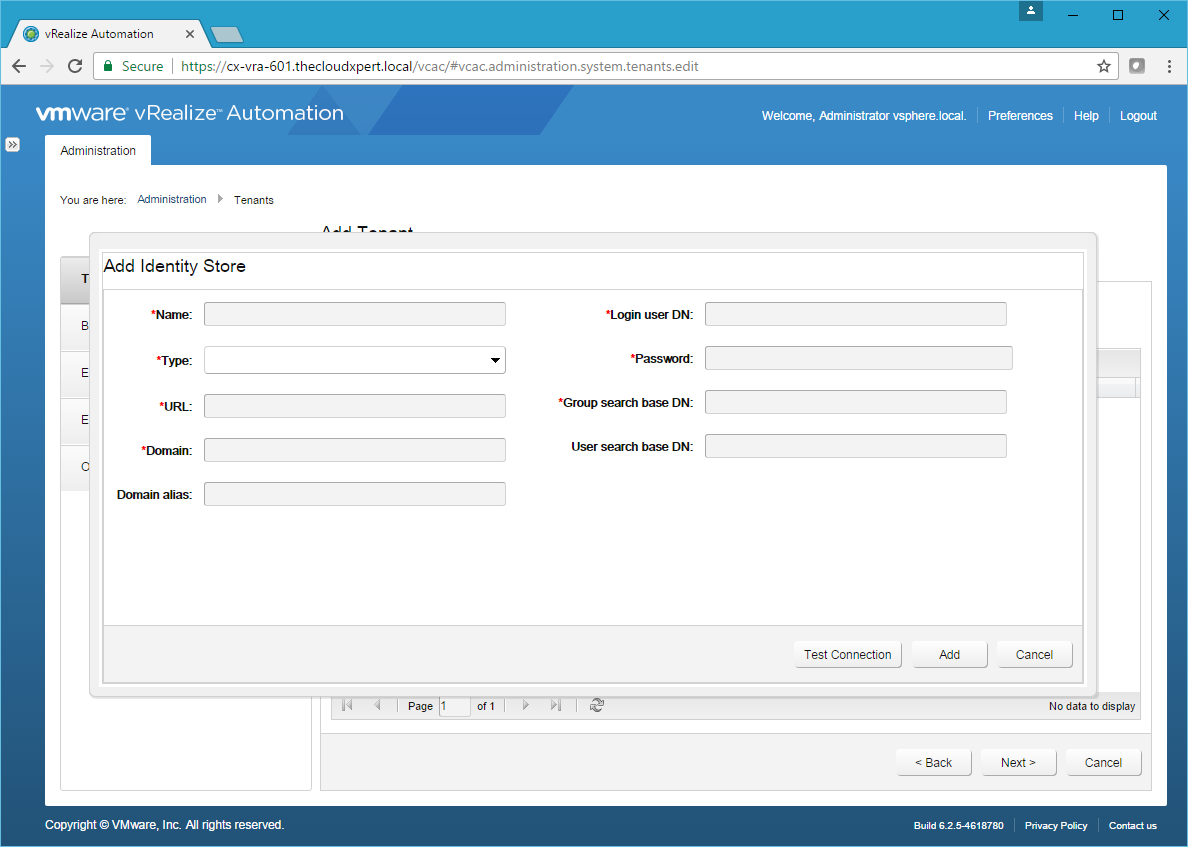Switch to the Administration tab
The image size is (1188, 847).
[98, 151]
